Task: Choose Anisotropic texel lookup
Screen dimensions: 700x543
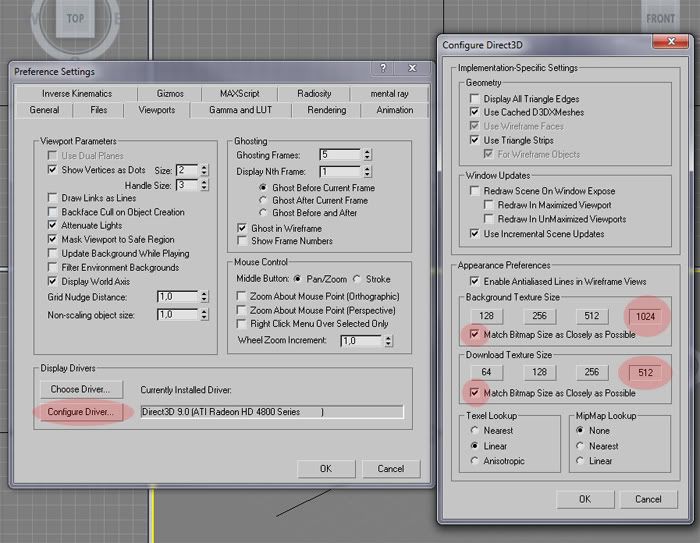Action: [x=474, y=461]
